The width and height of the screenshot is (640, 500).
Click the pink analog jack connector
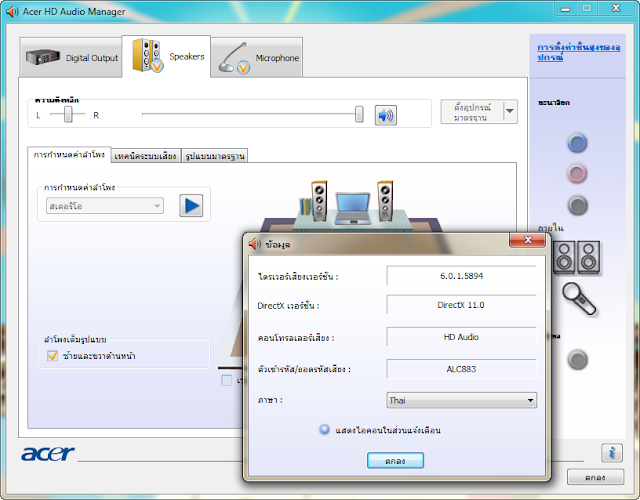pyautogui.click(x=577, y=173)
